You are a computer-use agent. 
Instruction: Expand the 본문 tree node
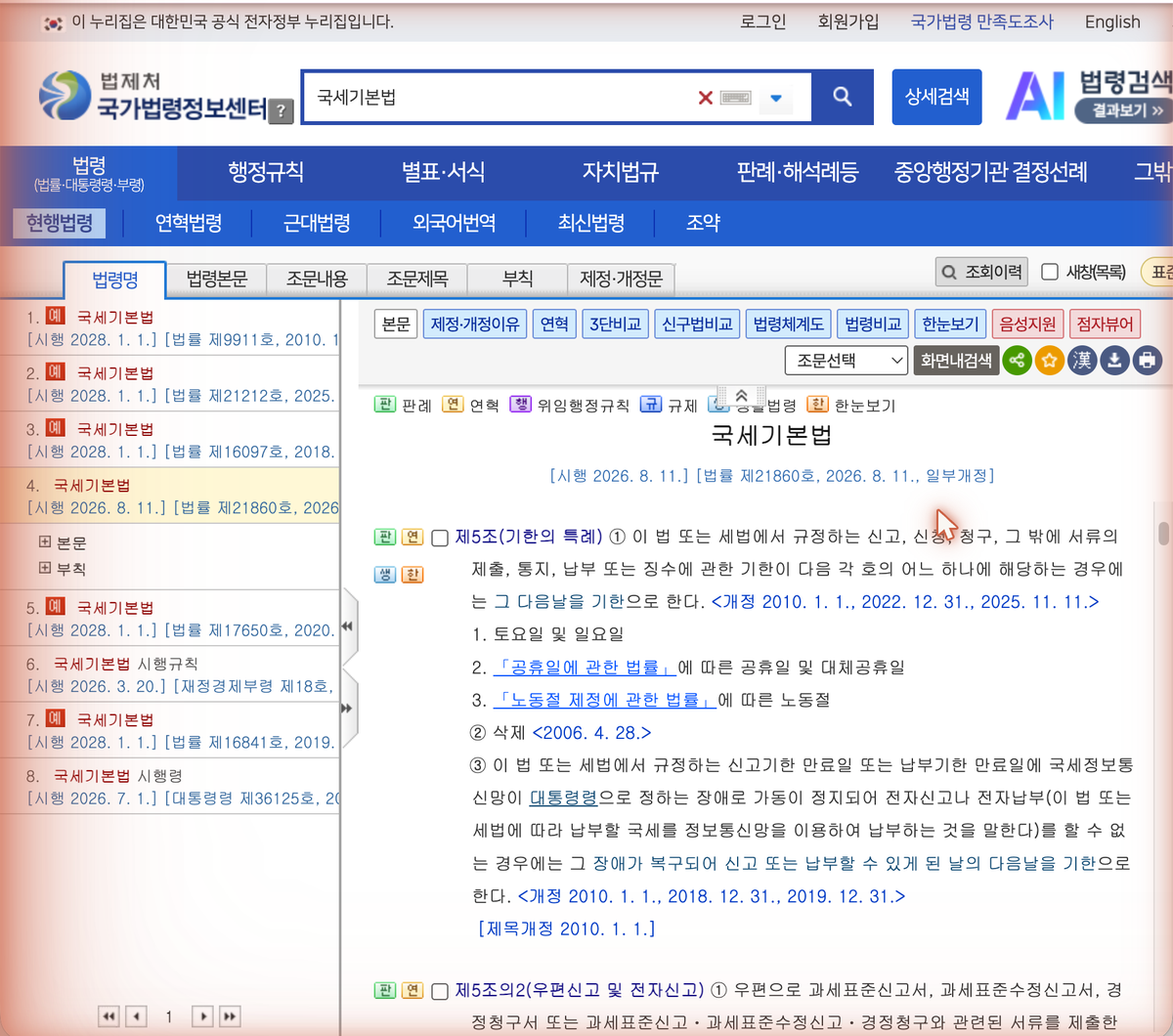pyautogui.click(x=45, y=541)
